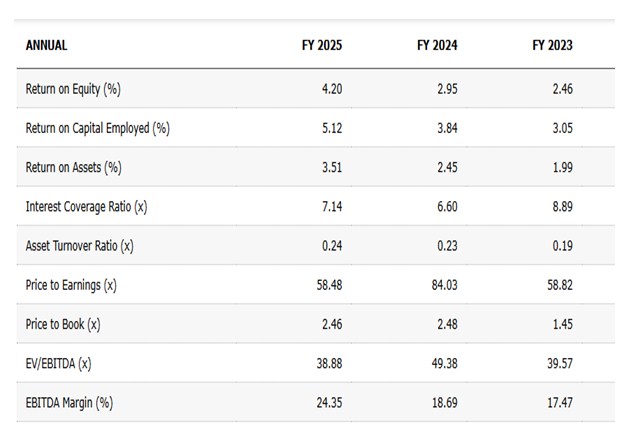Select the FY 2024 column header
630x441 pixels.
click(436, 45)
